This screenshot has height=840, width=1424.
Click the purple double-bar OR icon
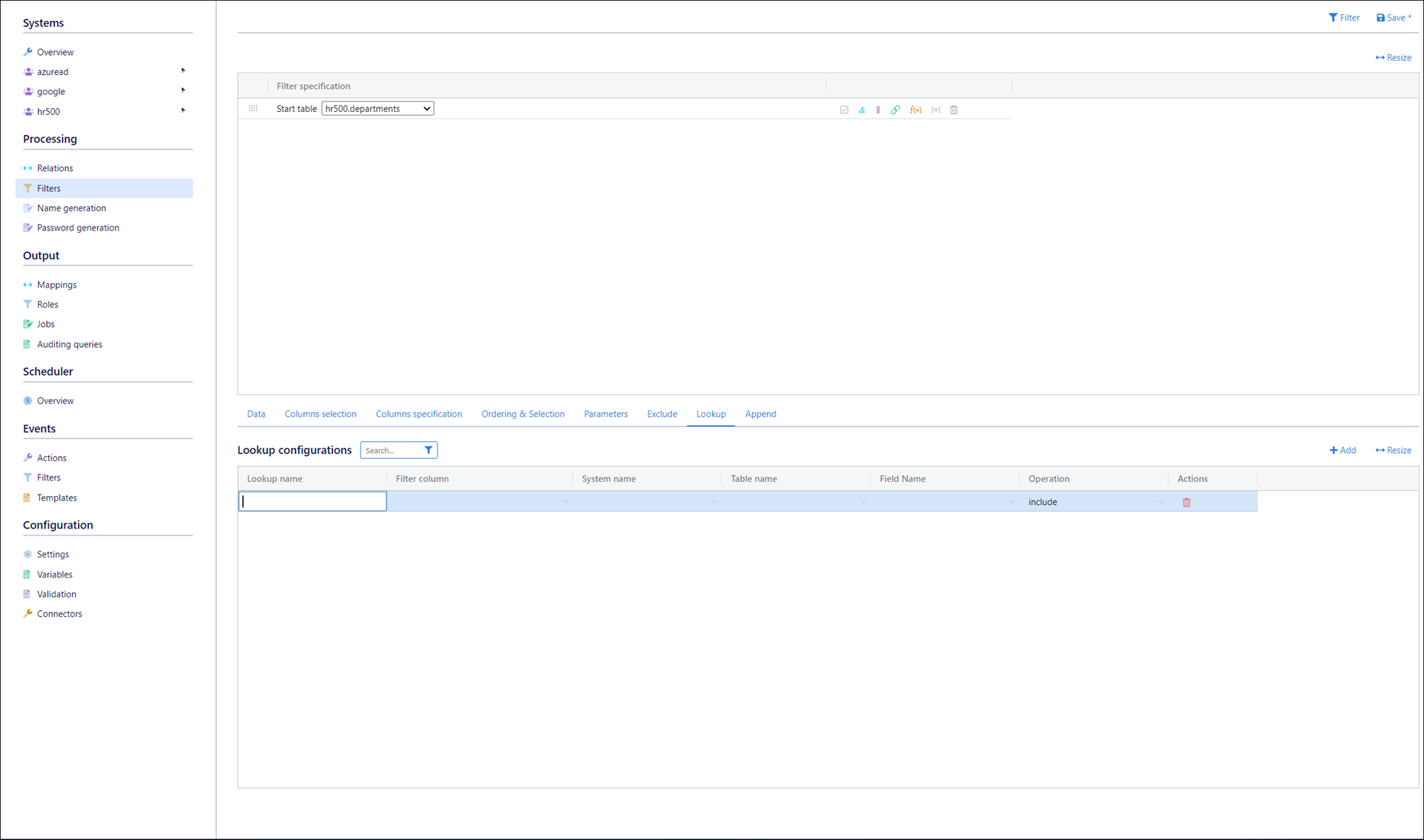pos(878,110)
